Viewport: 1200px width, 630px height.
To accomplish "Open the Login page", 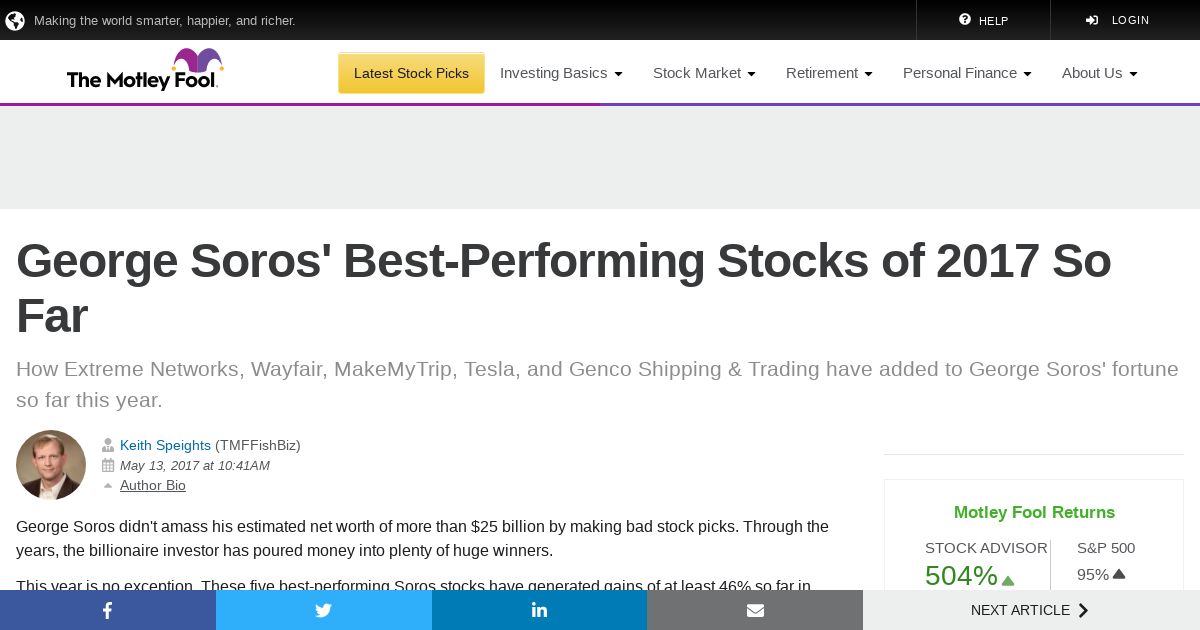I will pyautogui.click(x=1117, y=20).
